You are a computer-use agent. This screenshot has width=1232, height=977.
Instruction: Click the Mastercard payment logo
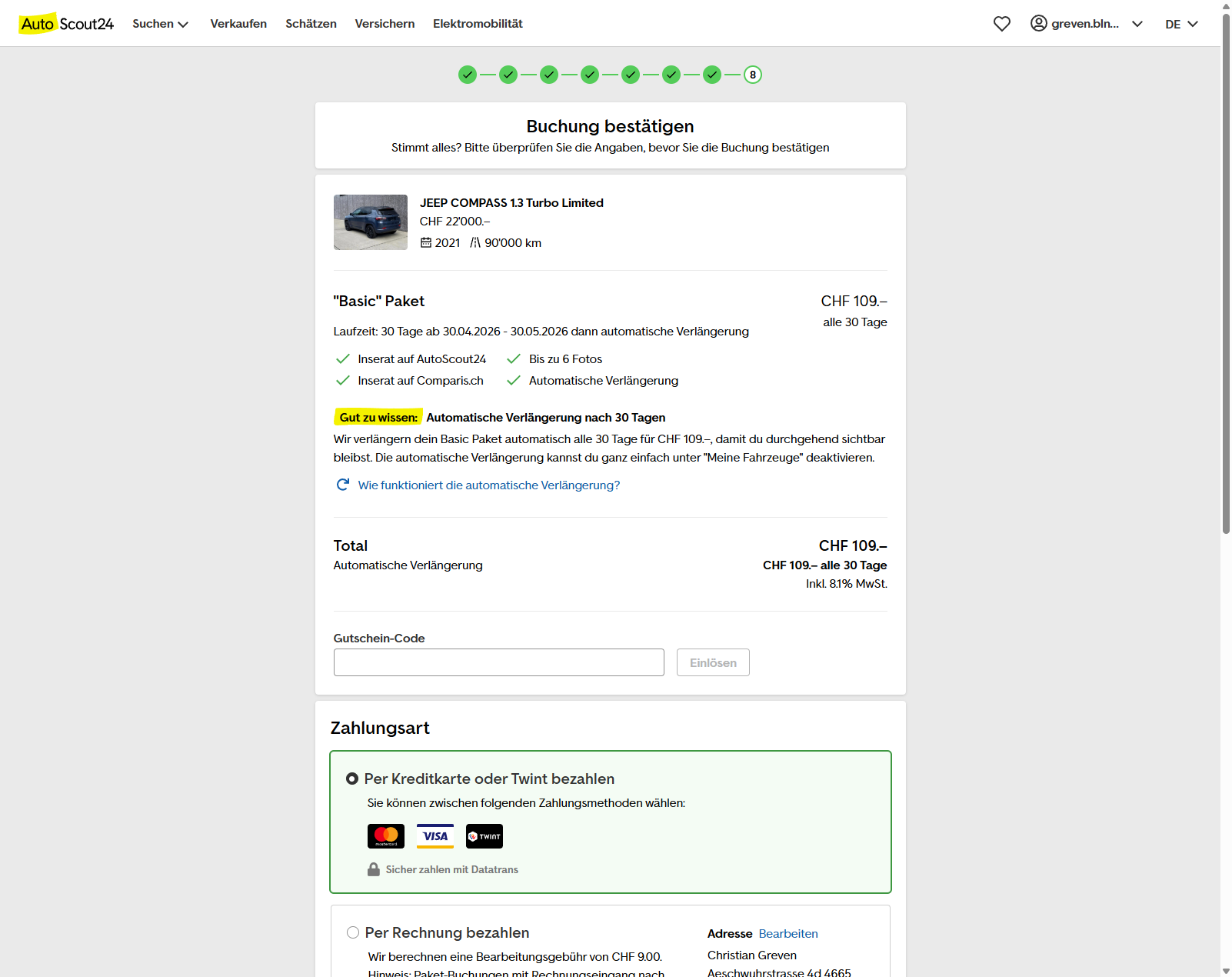(x=386, y=836)
